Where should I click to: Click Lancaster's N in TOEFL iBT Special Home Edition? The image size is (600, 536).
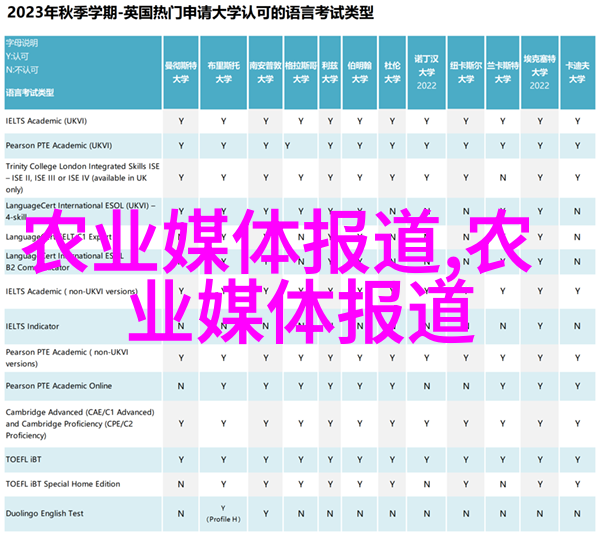click(503, 485)
